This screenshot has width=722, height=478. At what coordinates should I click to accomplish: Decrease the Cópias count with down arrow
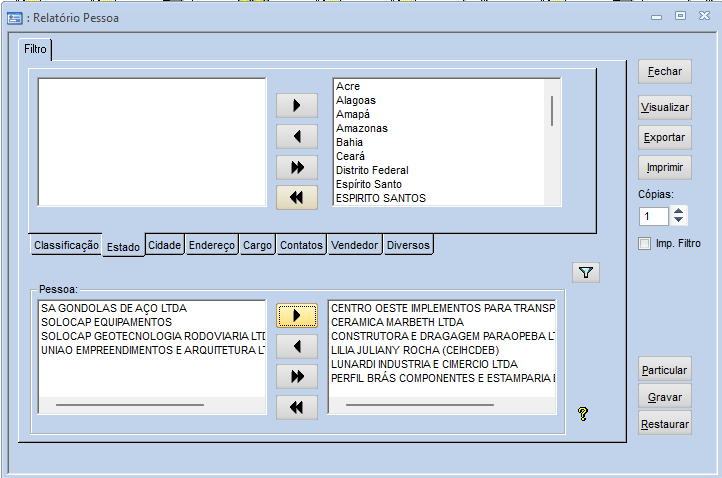[679, 221]
